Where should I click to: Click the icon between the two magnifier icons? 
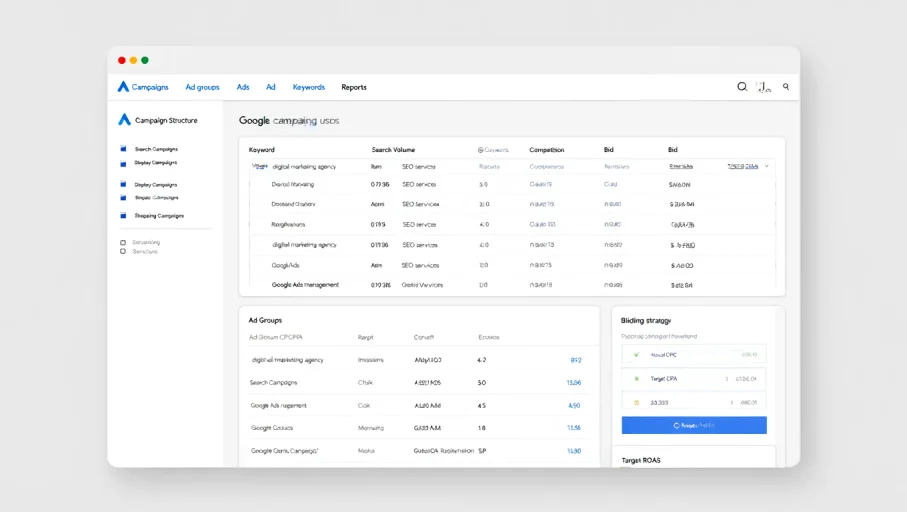pyautogui.click(x=764, y=87)
